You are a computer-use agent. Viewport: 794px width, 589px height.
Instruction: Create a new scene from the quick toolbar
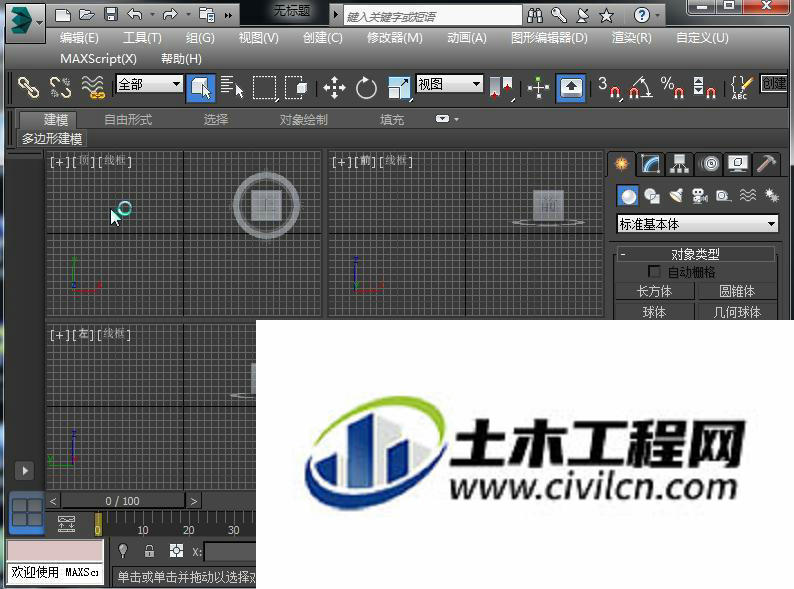pos(62,15)
